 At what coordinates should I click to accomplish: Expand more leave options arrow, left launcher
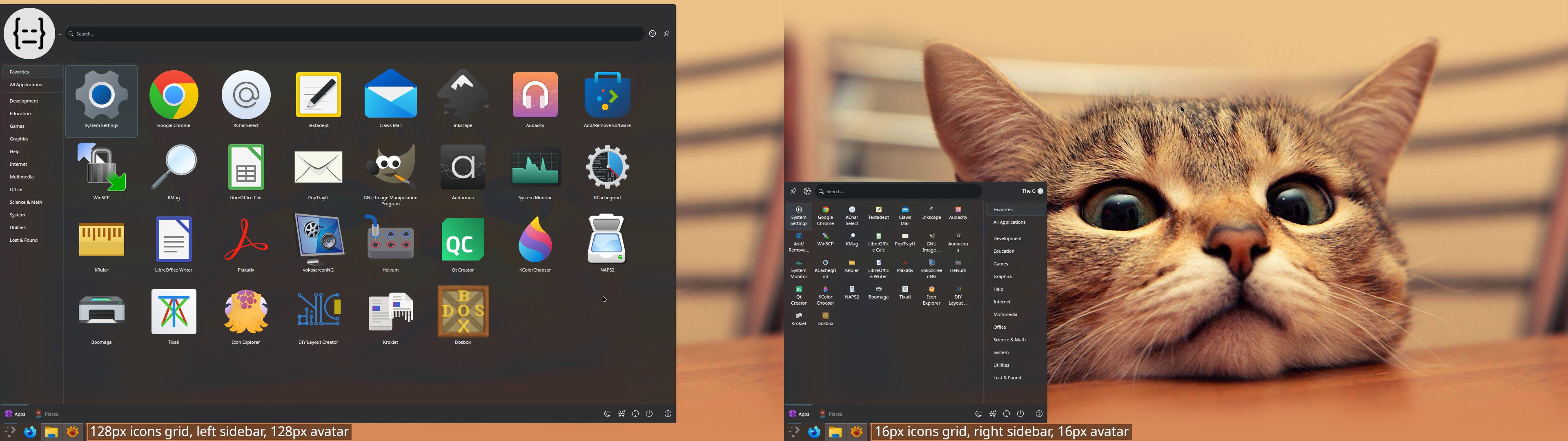(x=668, y=414)
